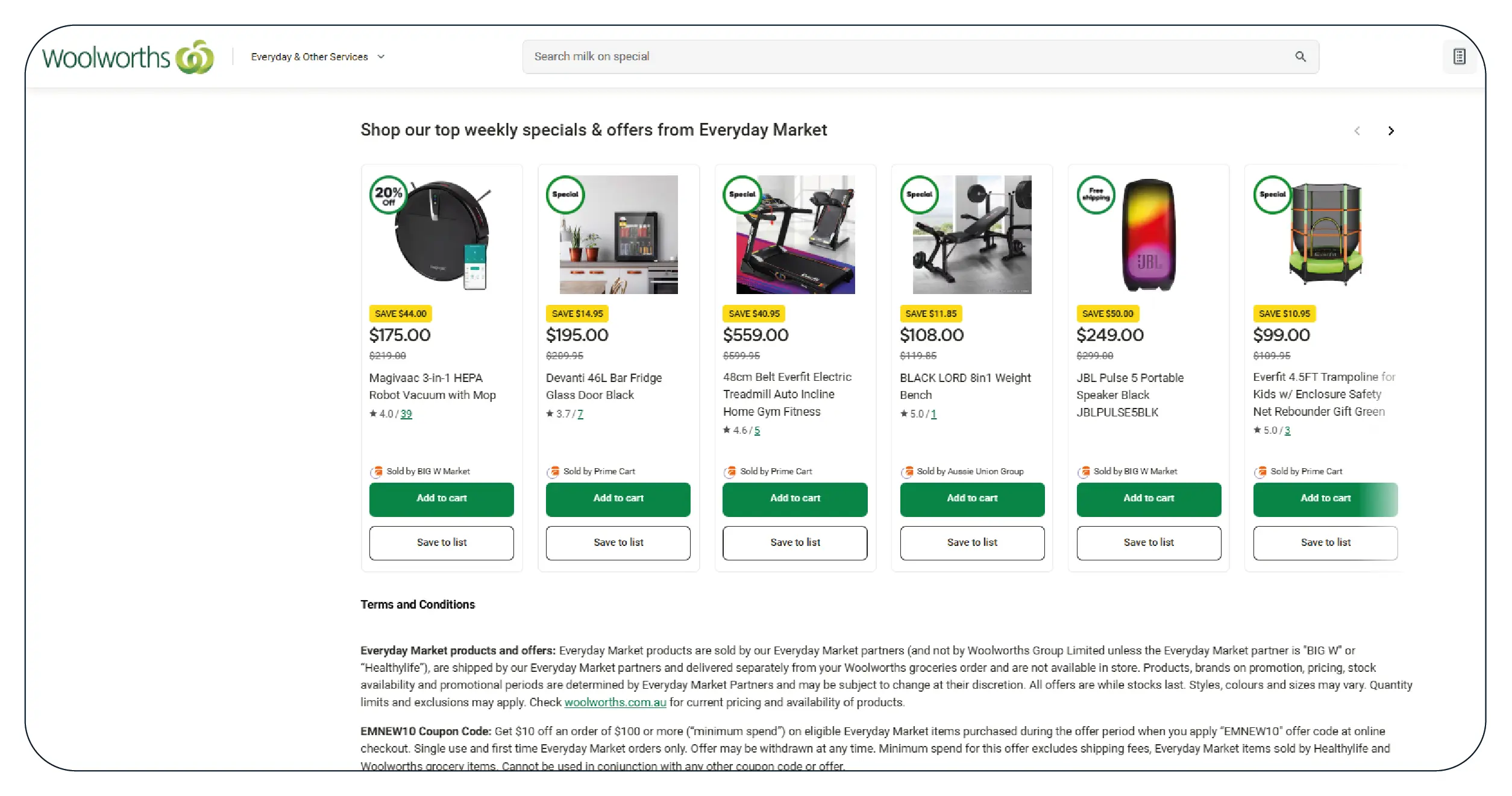Go to next carousel items arrow

coord(1391,131)
